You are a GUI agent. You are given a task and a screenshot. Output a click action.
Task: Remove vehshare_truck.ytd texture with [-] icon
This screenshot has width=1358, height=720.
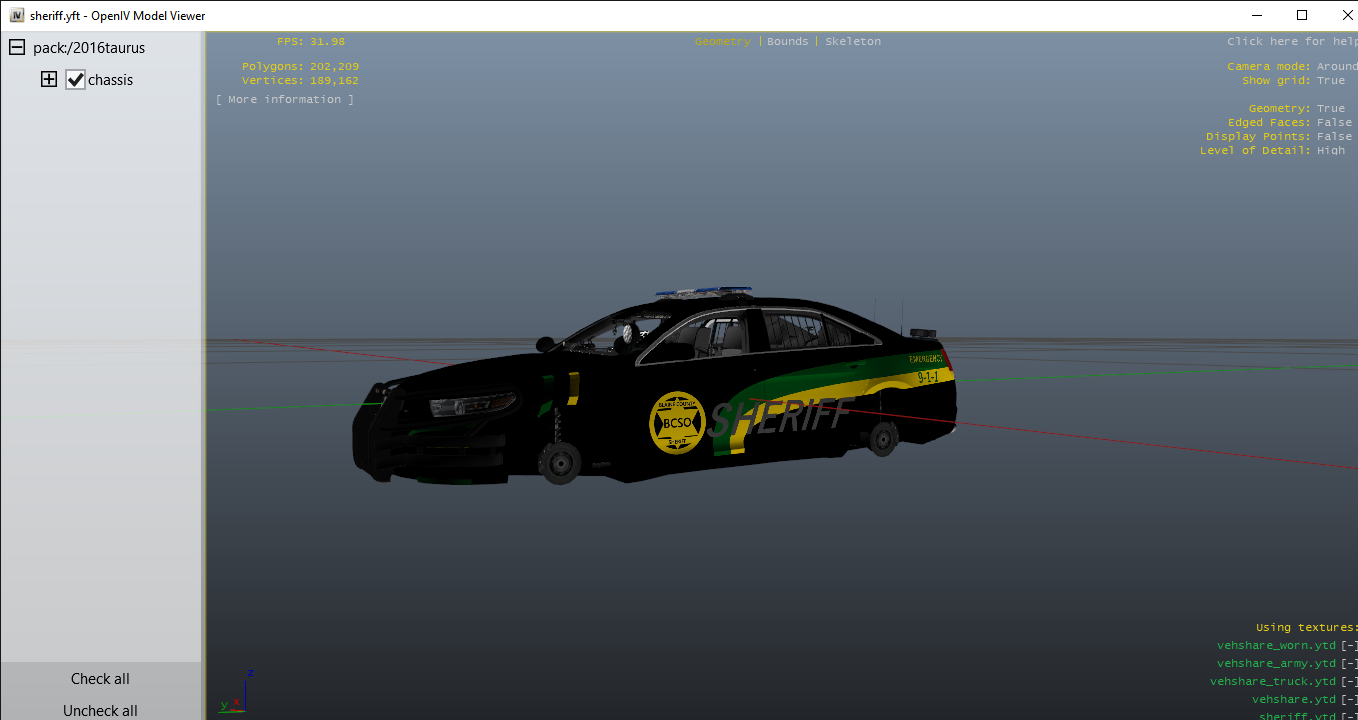pos(1349,682)
